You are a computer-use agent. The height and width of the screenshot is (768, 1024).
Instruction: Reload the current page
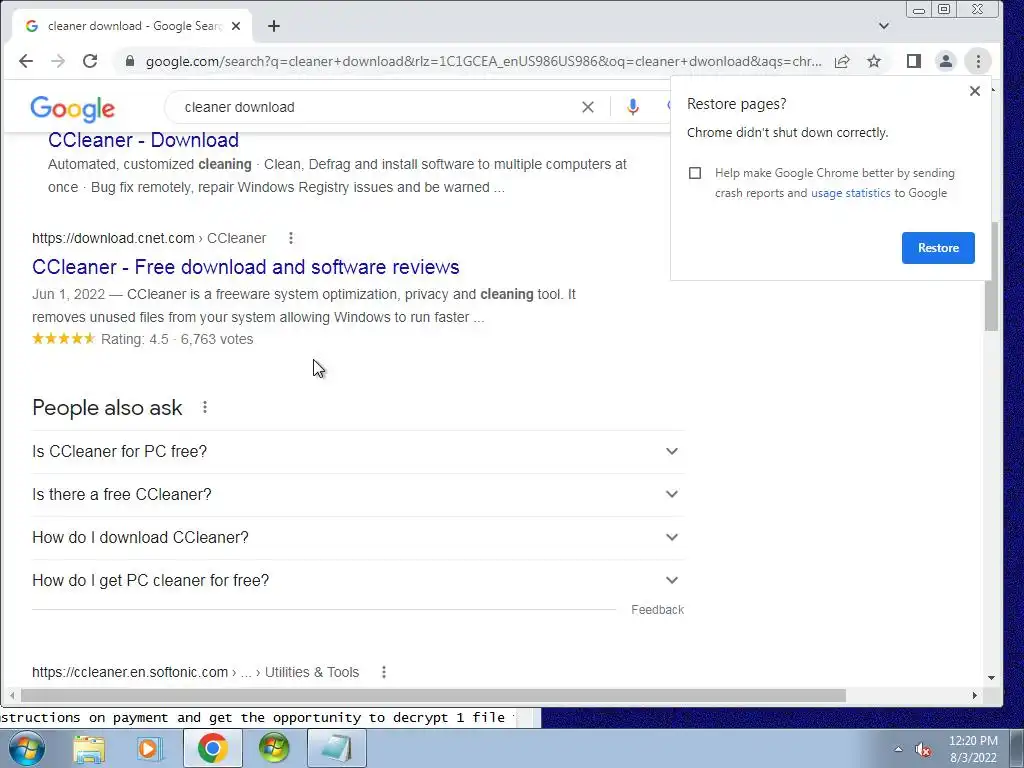coord(90,61)
